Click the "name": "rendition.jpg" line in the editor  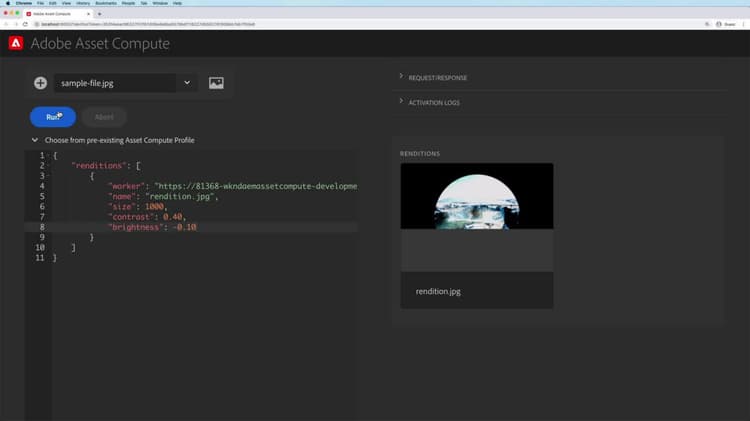point(163,197)
